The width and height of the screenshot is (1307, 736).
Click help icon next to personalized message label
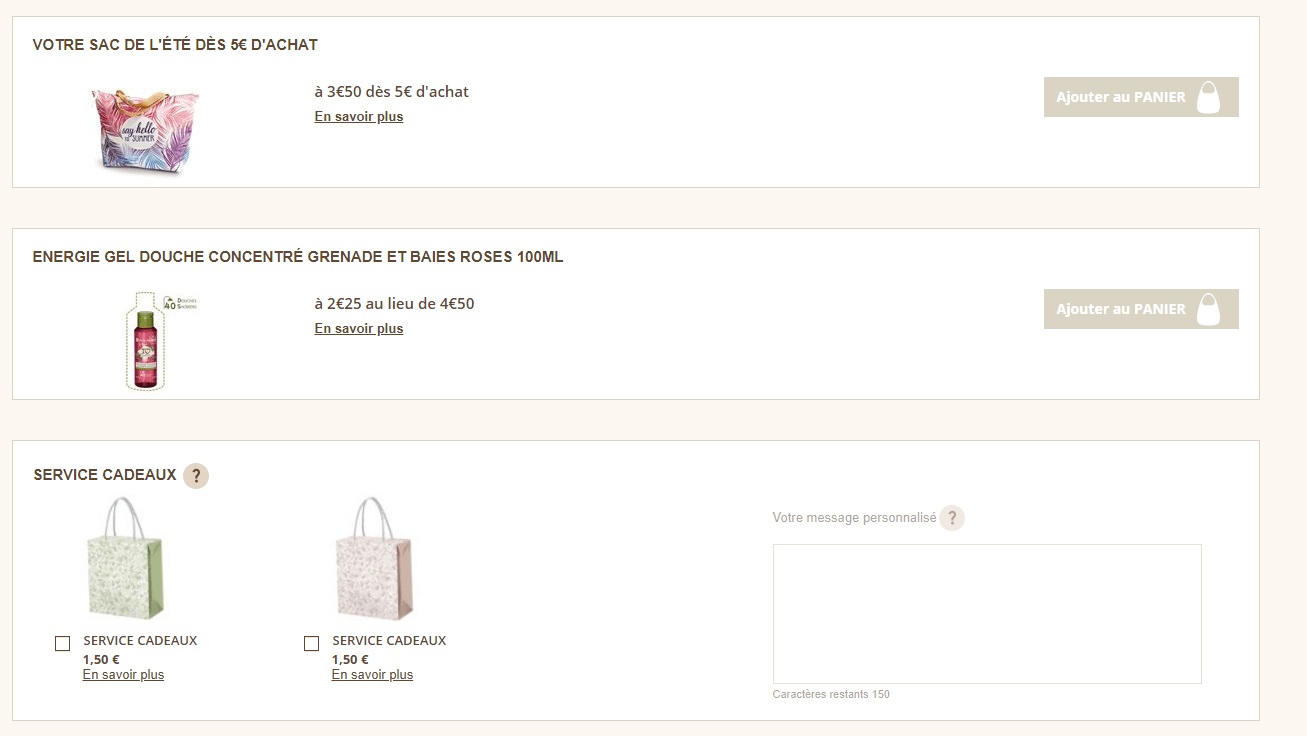(x=952, y=518)
